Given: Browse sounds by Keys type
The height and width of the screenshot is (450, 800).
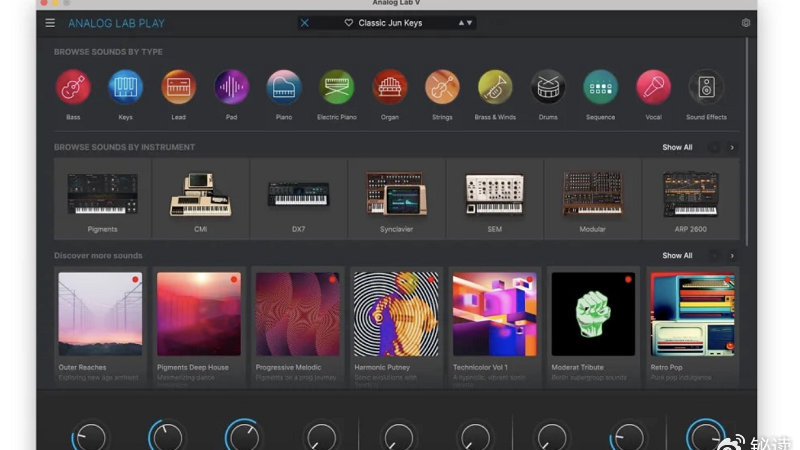Looking at the screenshot, I should coord(125,88).
